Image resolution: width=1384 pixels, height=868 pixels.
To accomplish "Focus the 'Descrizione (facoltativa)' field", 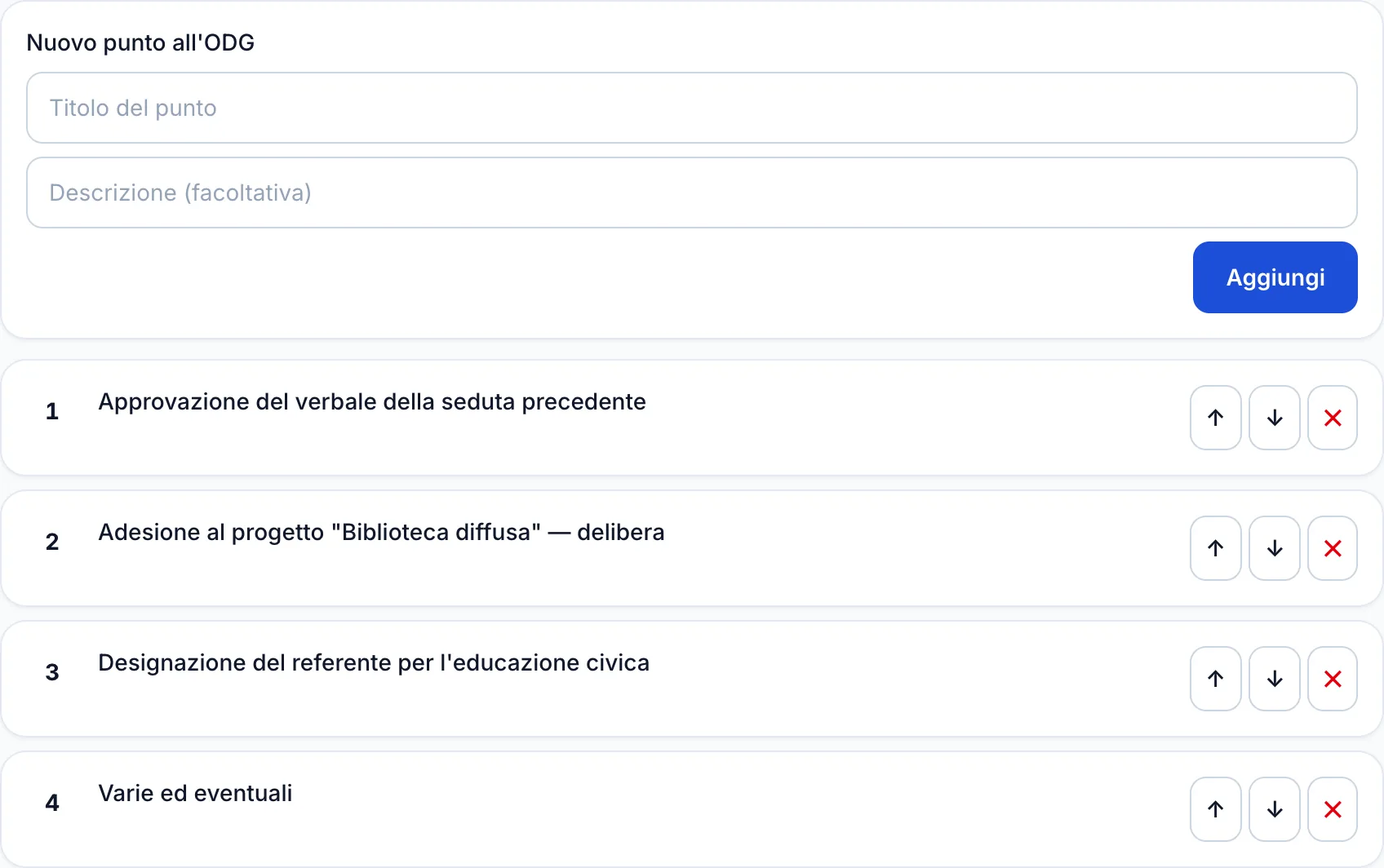I will tap(692, 193).
